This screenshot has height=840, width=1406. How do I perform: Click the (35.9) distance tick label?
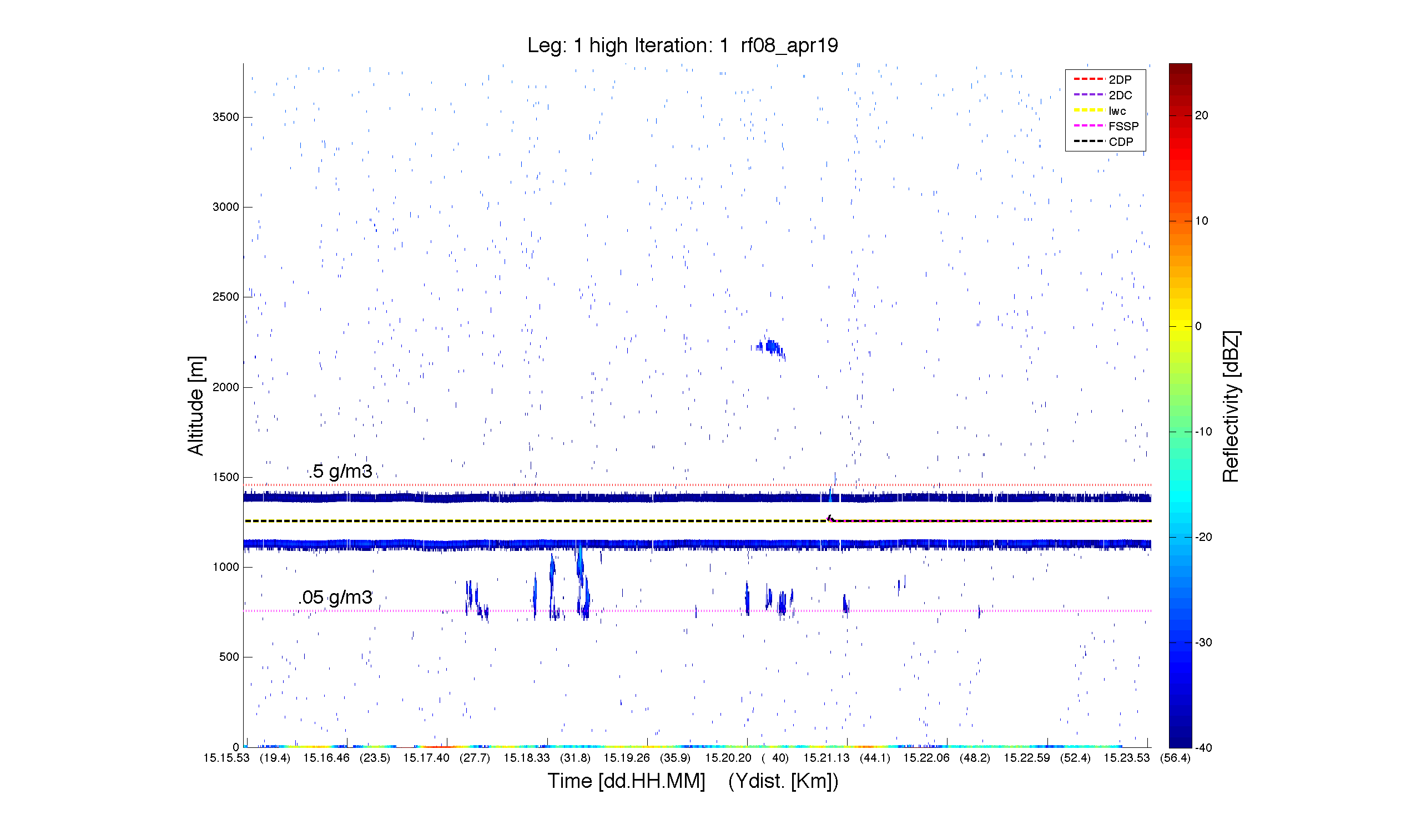click(x=675, y=758)
